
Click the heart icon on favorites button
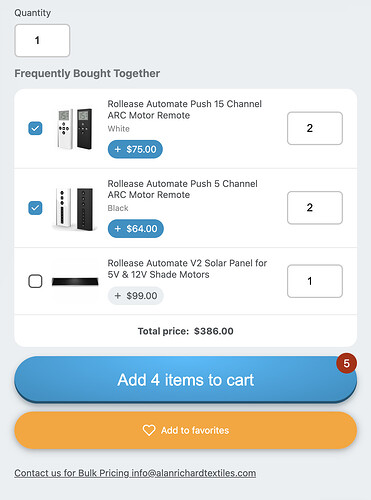(149, 430)
